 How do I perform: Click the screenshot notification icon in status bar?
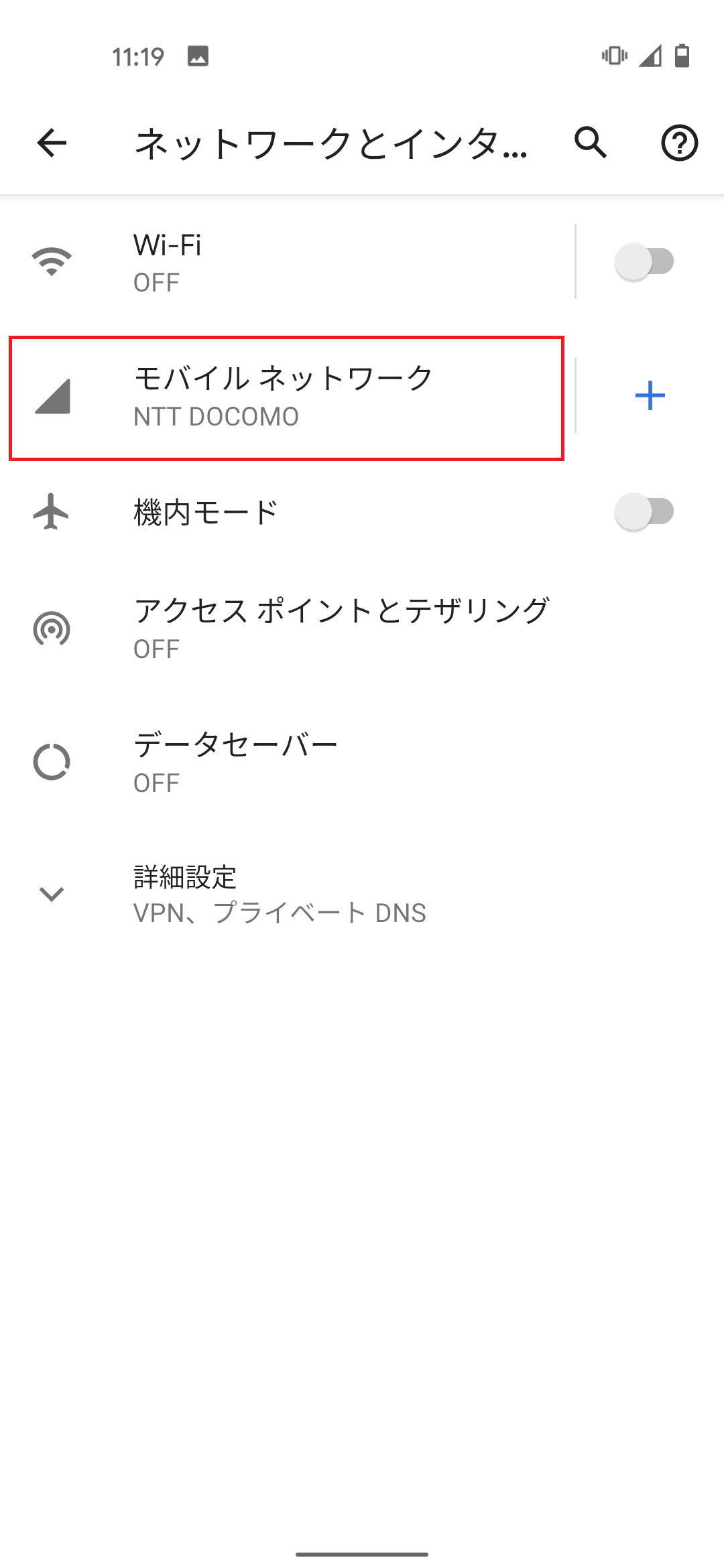click(x=198, y=57)
